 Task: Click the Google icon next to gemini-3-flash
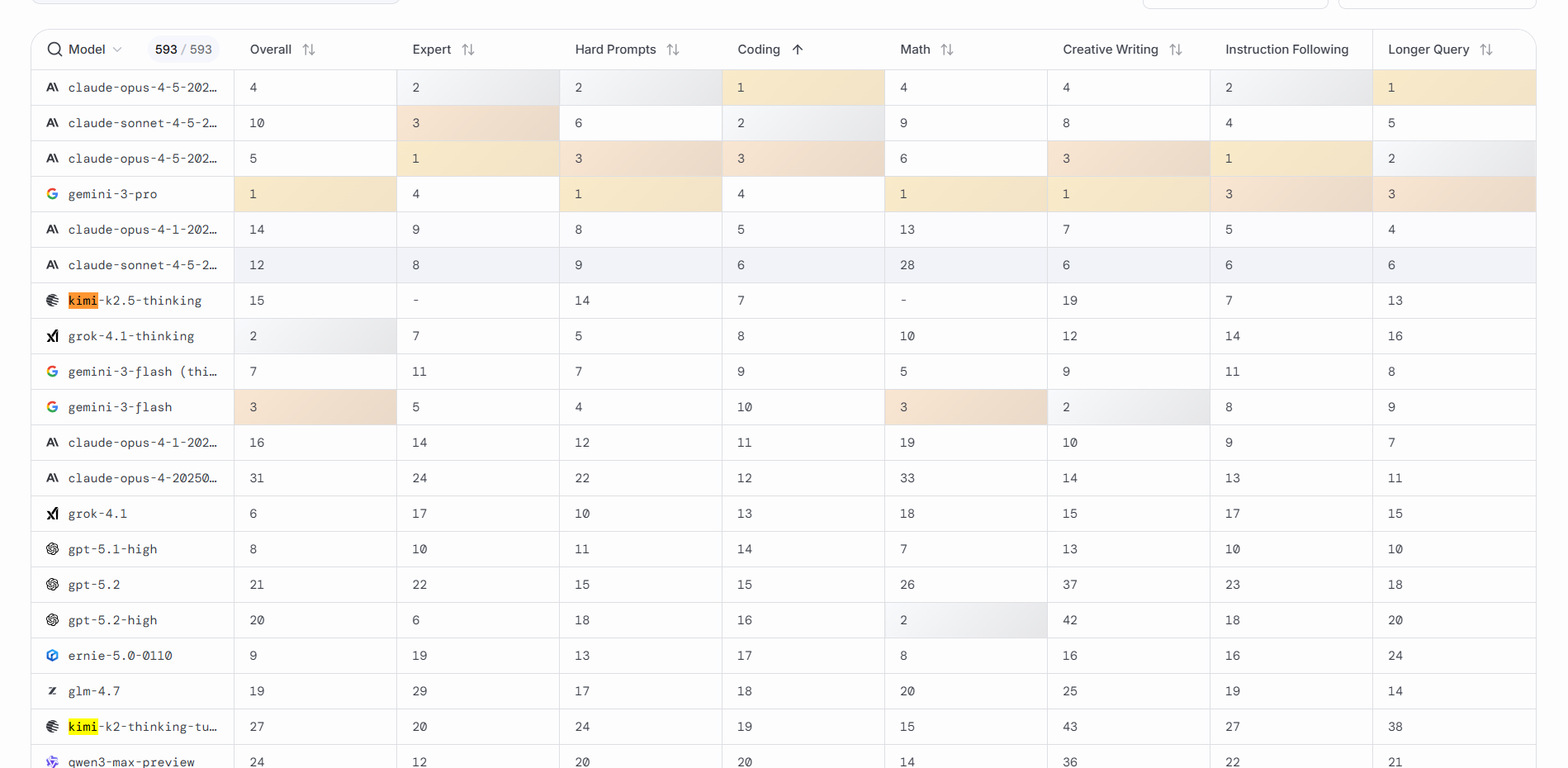tap(53, 407)
